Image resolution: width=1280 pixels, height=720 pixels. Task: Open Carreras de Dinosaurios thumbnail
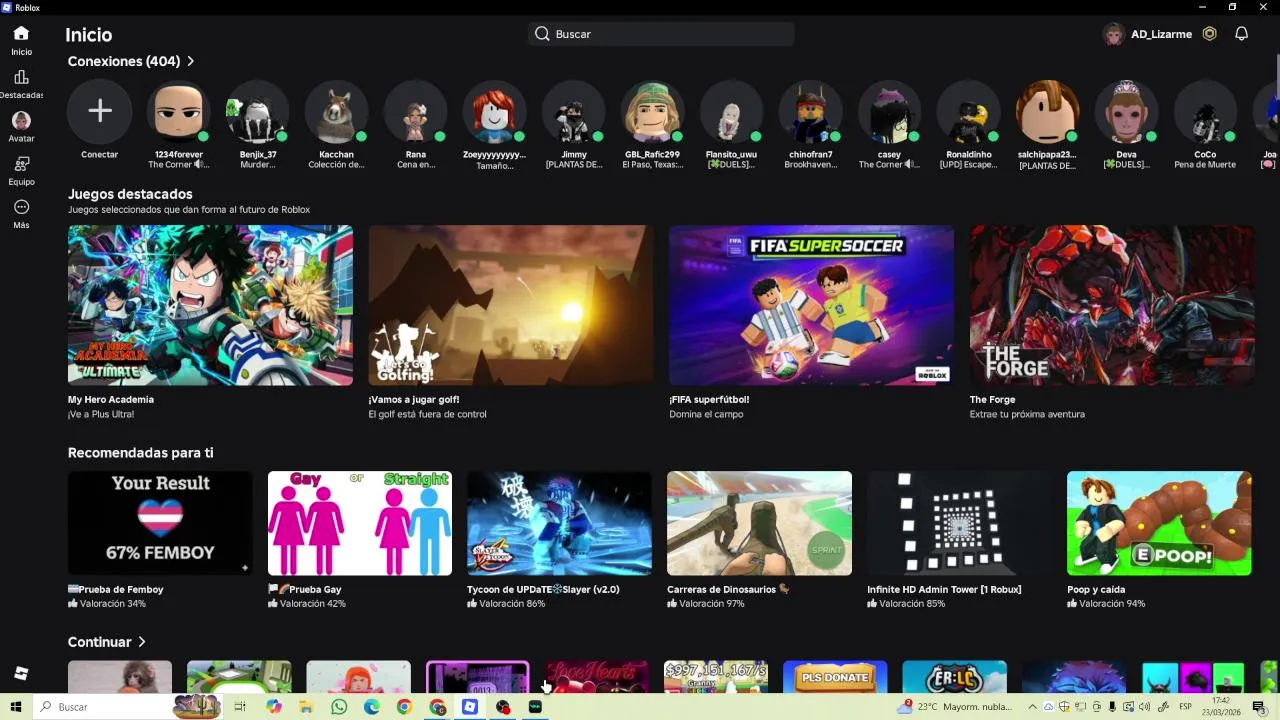pyautogui.click(x=759, y=523)
